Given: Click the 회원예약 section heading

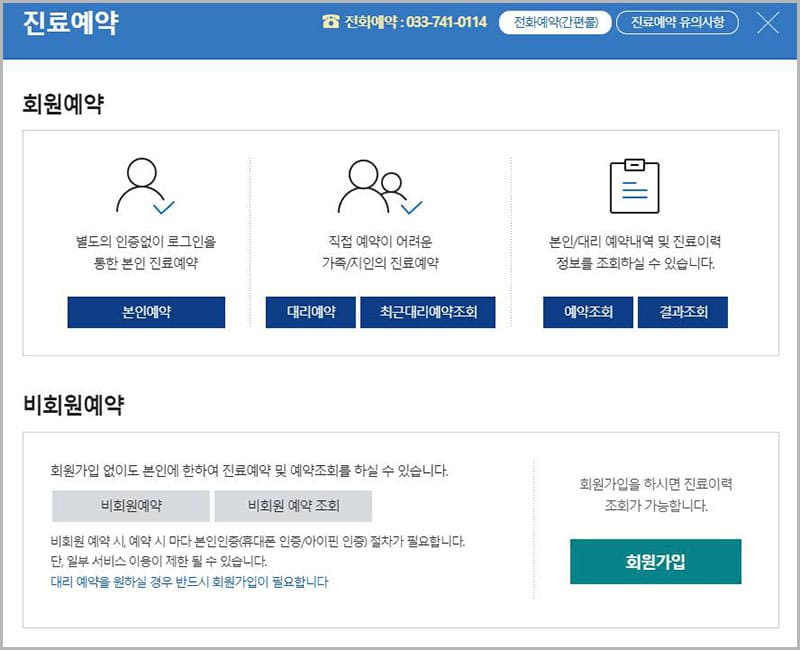Looking at the screenshot, I should point(63,103).
